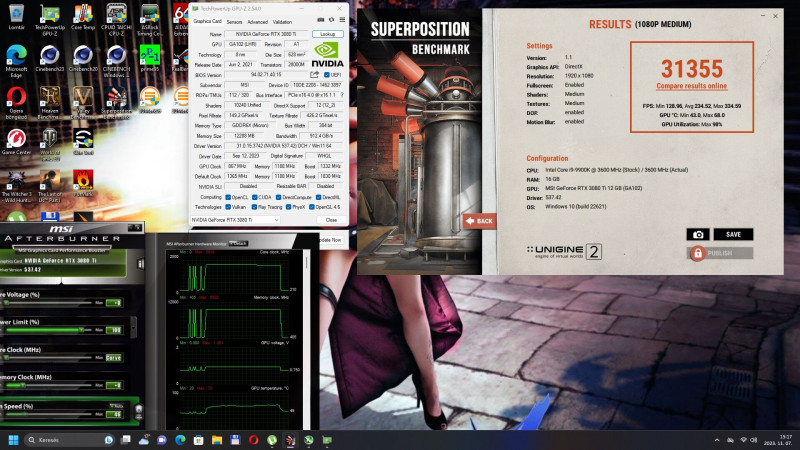Open the Cinebench20 desktop shortcut
Image resolution: width=800 pixels, height=450 pixels.
coord(83,58)
